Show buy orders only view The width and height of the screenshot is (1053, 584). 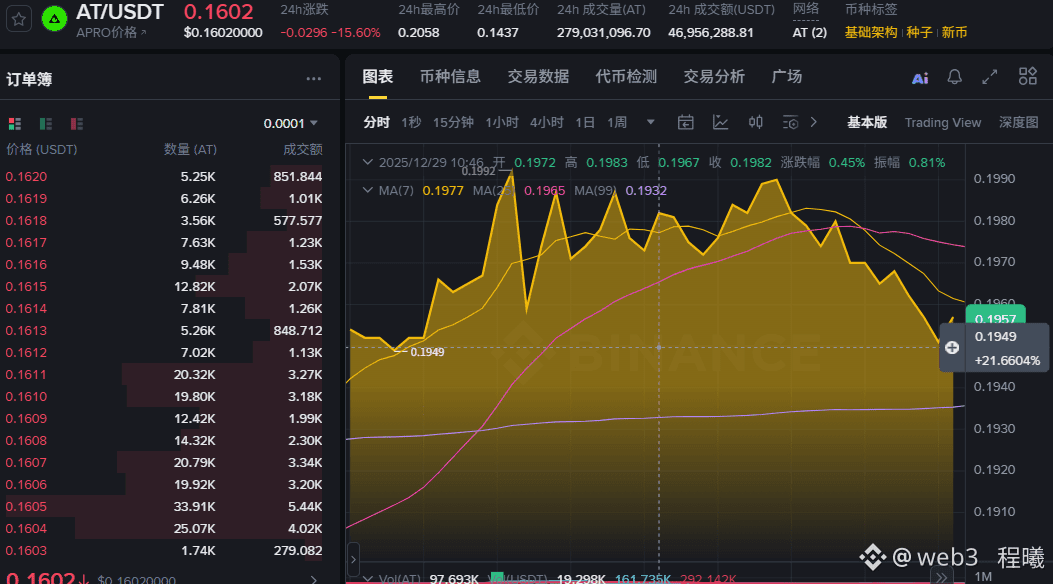(46, 124)
